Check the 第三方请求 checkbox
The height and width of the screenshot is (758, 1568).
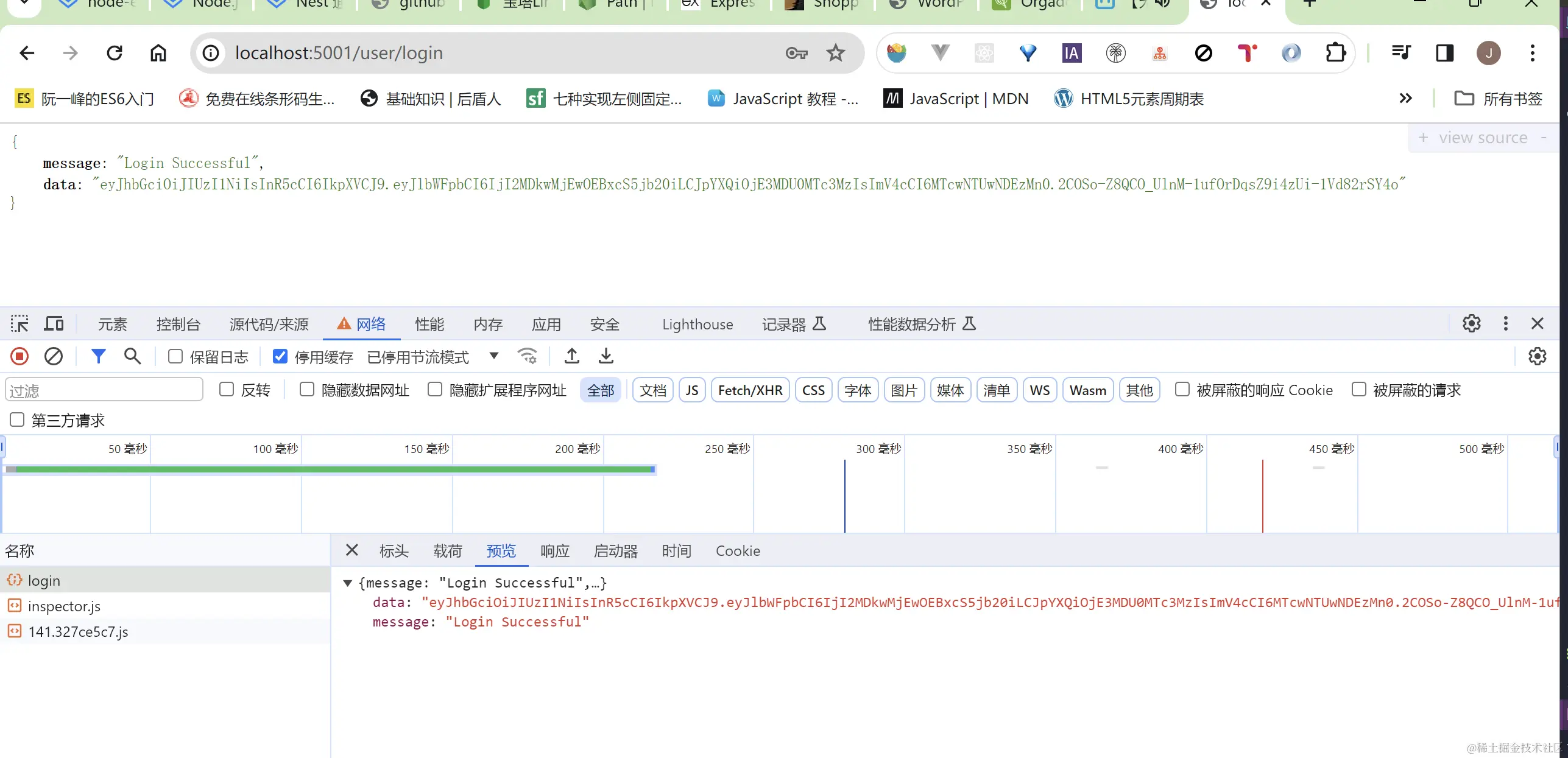point(17,420)
